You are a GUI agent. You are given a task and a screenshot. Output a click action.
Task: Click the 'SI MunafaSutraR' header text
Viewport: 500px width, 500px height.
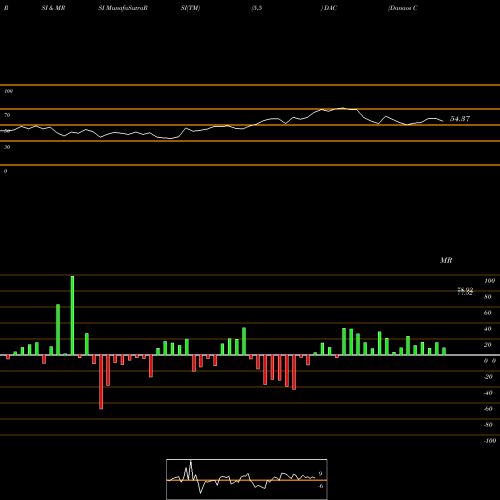click(123, 8)
